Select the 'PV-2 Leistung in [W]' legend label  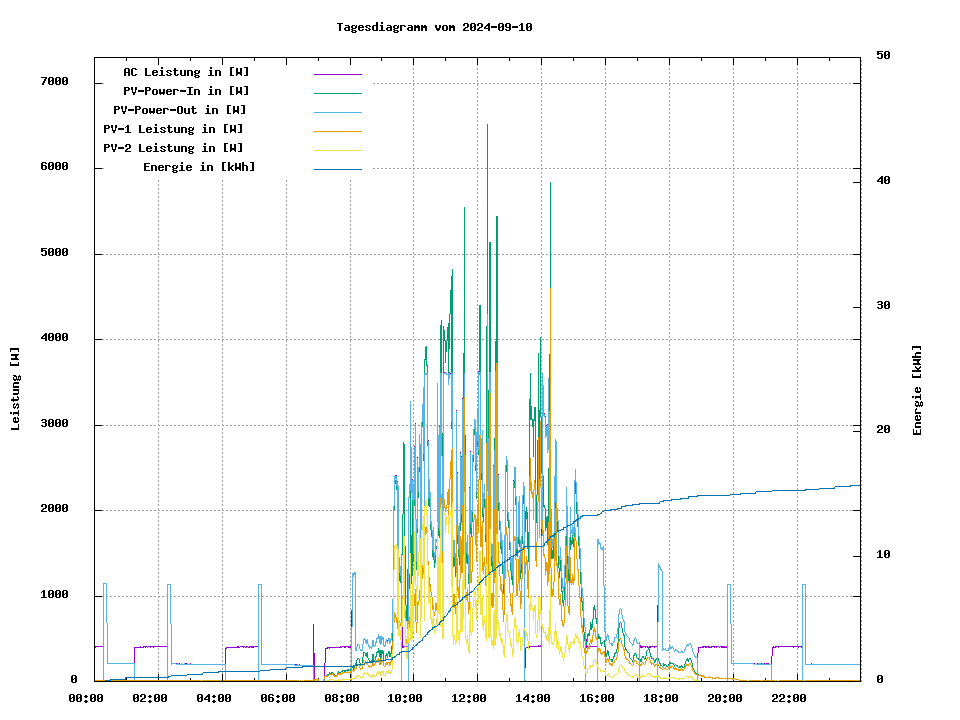click(173, 148)
